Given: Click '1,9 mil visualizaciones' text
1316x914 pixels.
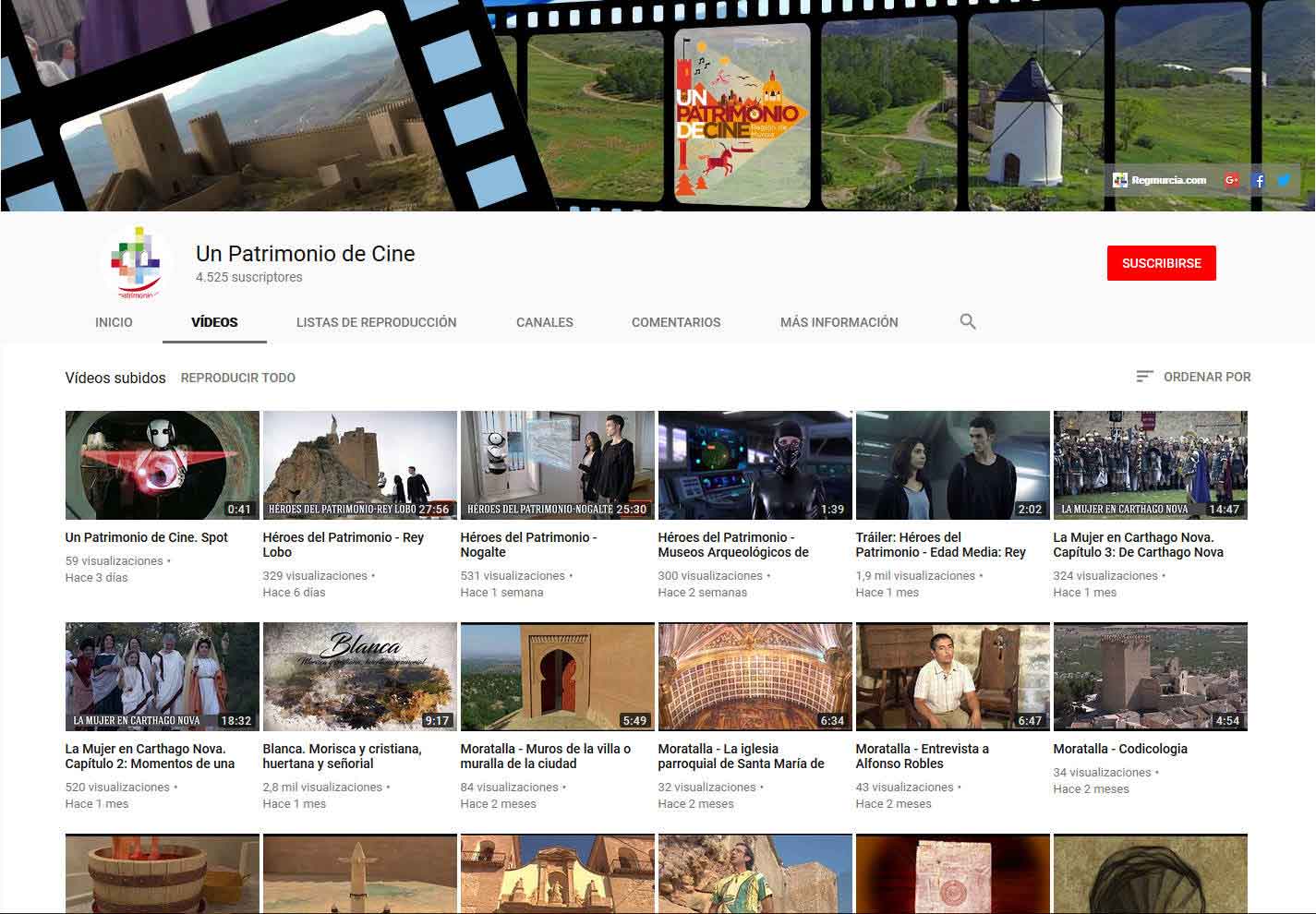Looking at the screenshot, I should [x=915, y=576].
